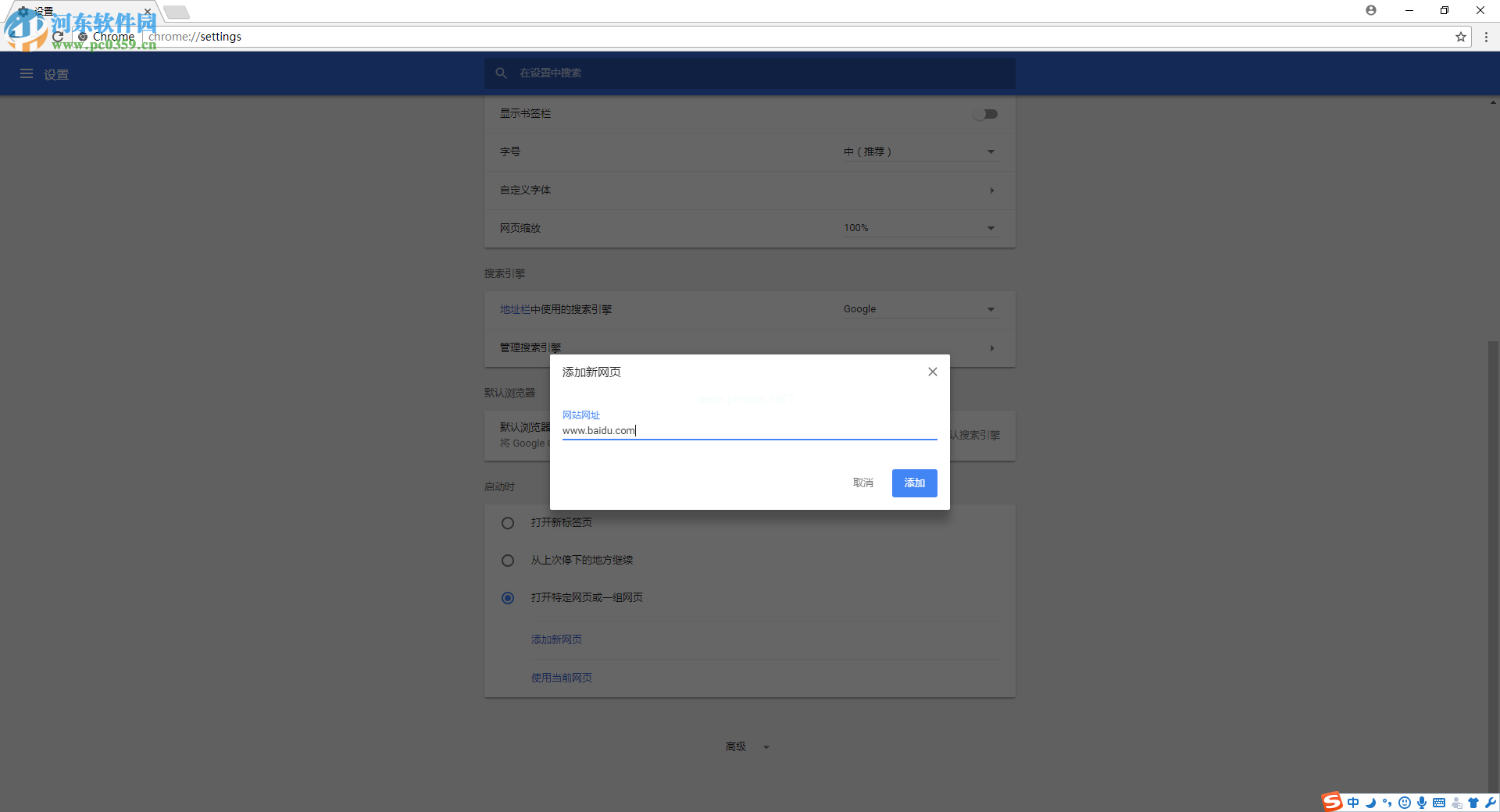Select the 打开新标签页 radio button
Screen dimensions: 1500x812
click(508, 523)
